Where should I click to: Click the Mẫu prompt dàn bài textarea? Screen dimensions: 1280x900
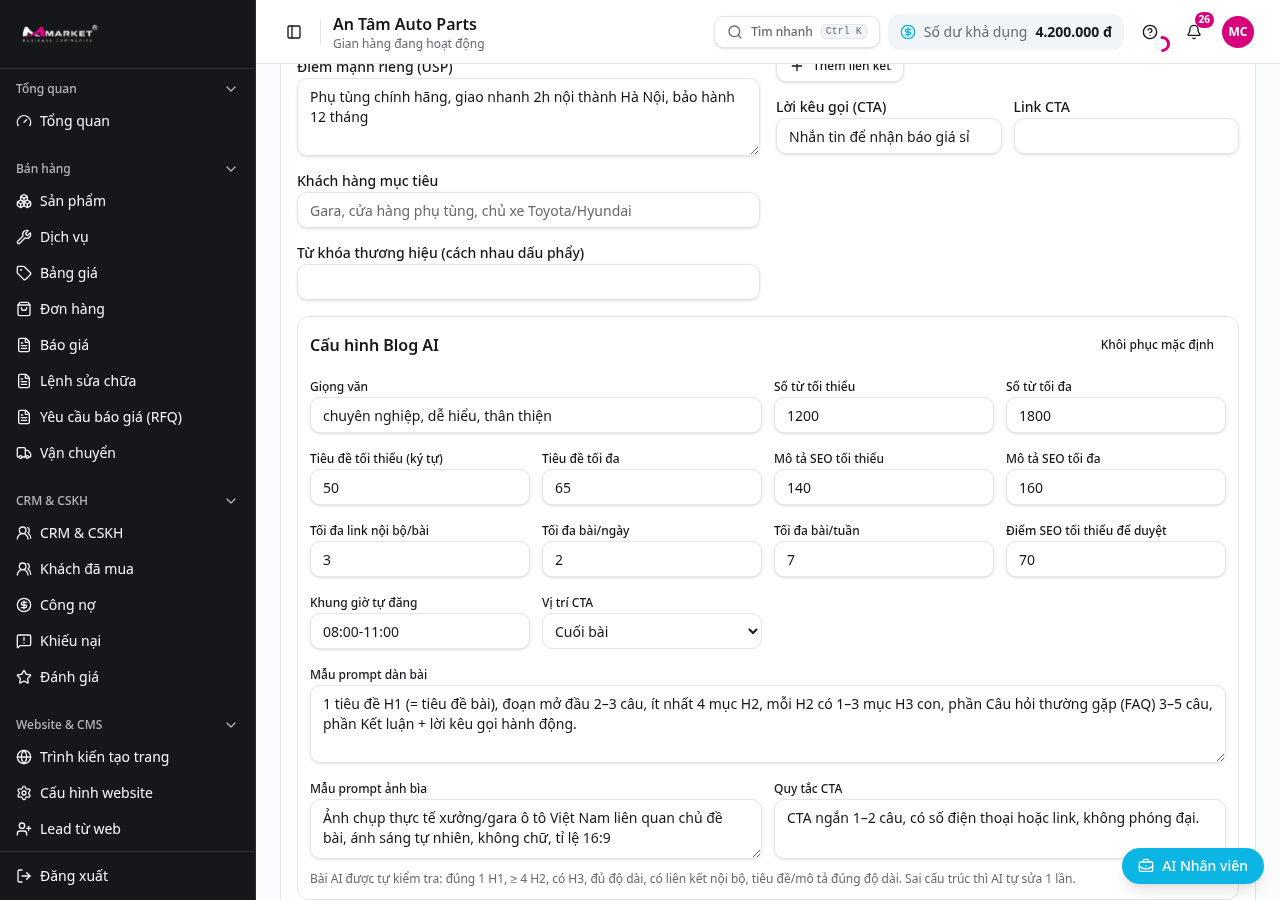click(768, 724)
